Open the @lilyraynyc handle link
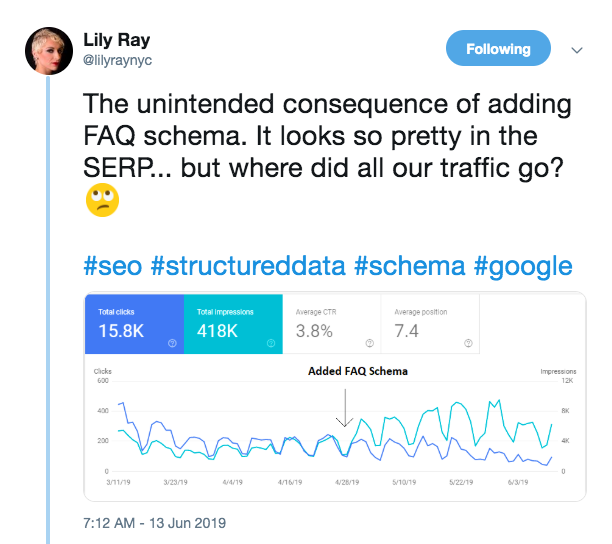This screenshot has height=544, width=612. coord(116,58)
